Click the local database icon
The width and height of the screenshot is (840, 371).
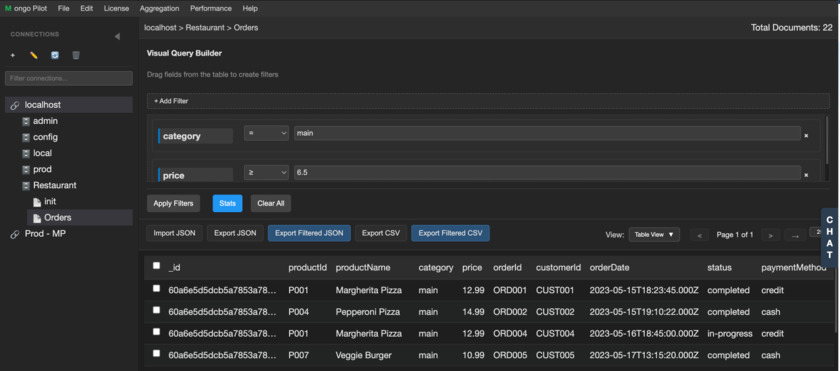coord(26,153)
